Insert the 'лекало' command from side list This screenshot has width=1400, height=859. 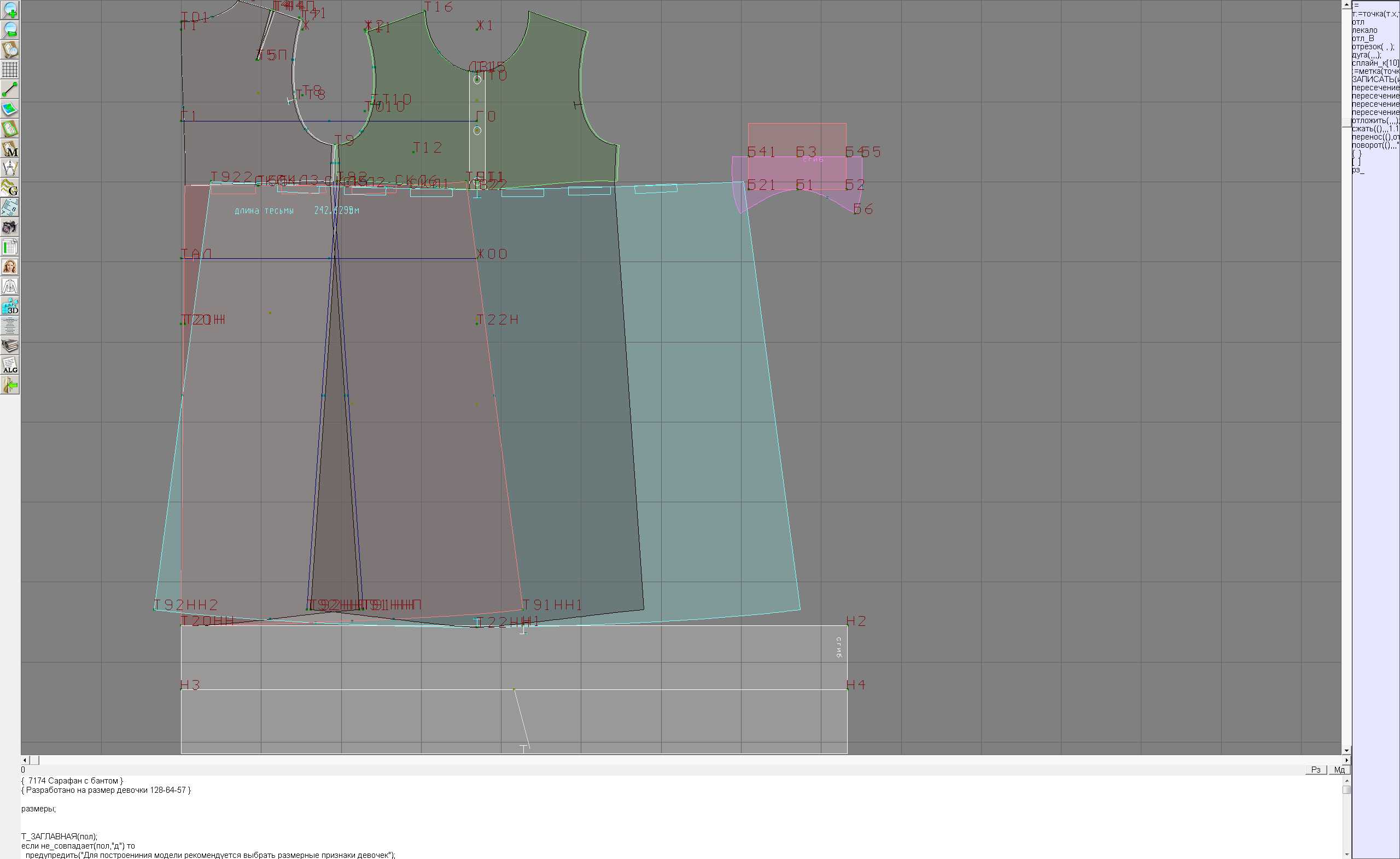point(1364,30)
